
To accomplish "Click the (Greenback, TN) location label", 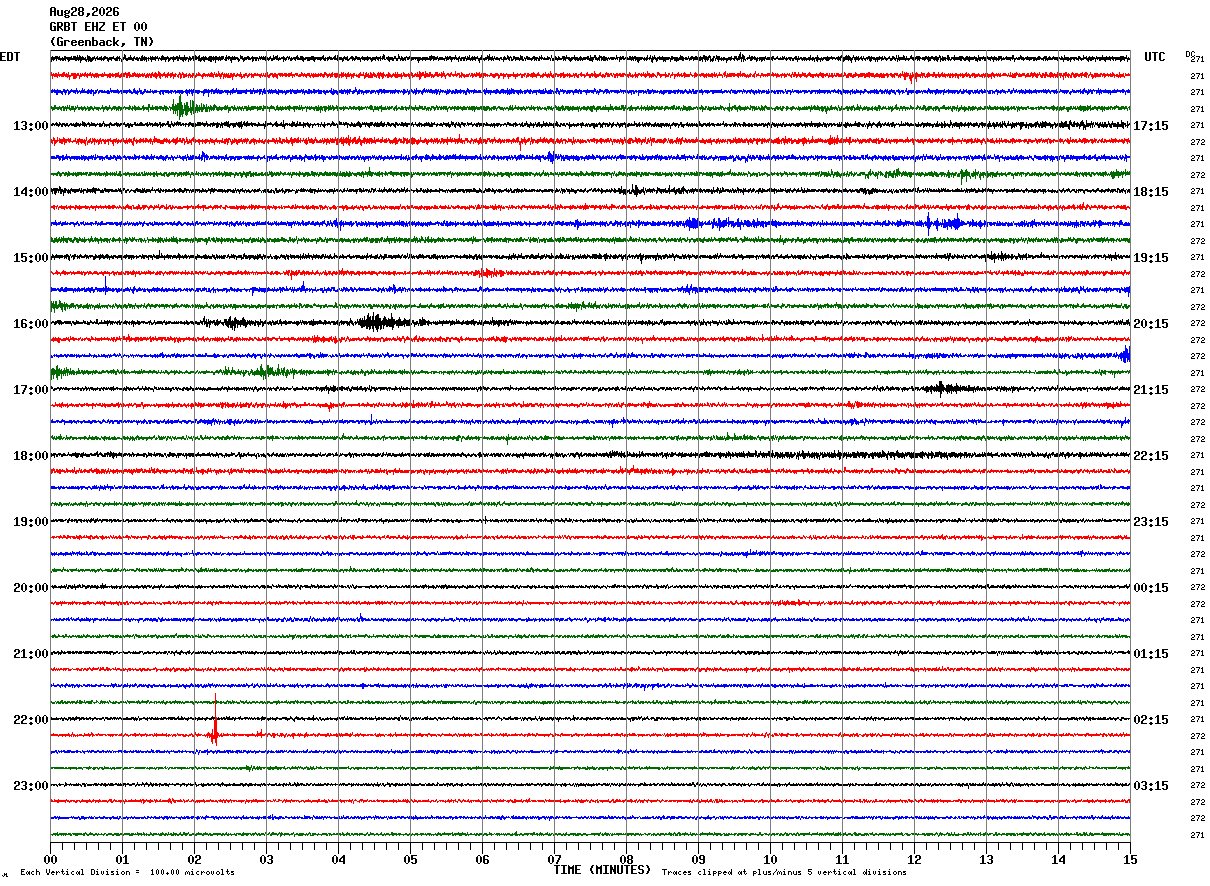I will (x=102, y=42).
